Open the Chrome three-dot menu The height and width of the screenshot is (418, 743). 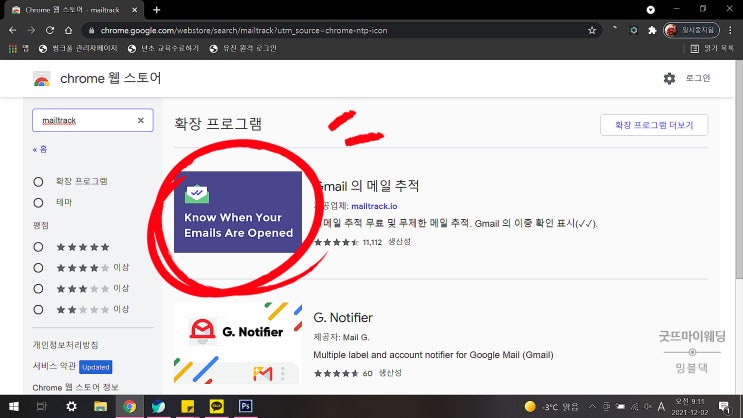(730, 30)
